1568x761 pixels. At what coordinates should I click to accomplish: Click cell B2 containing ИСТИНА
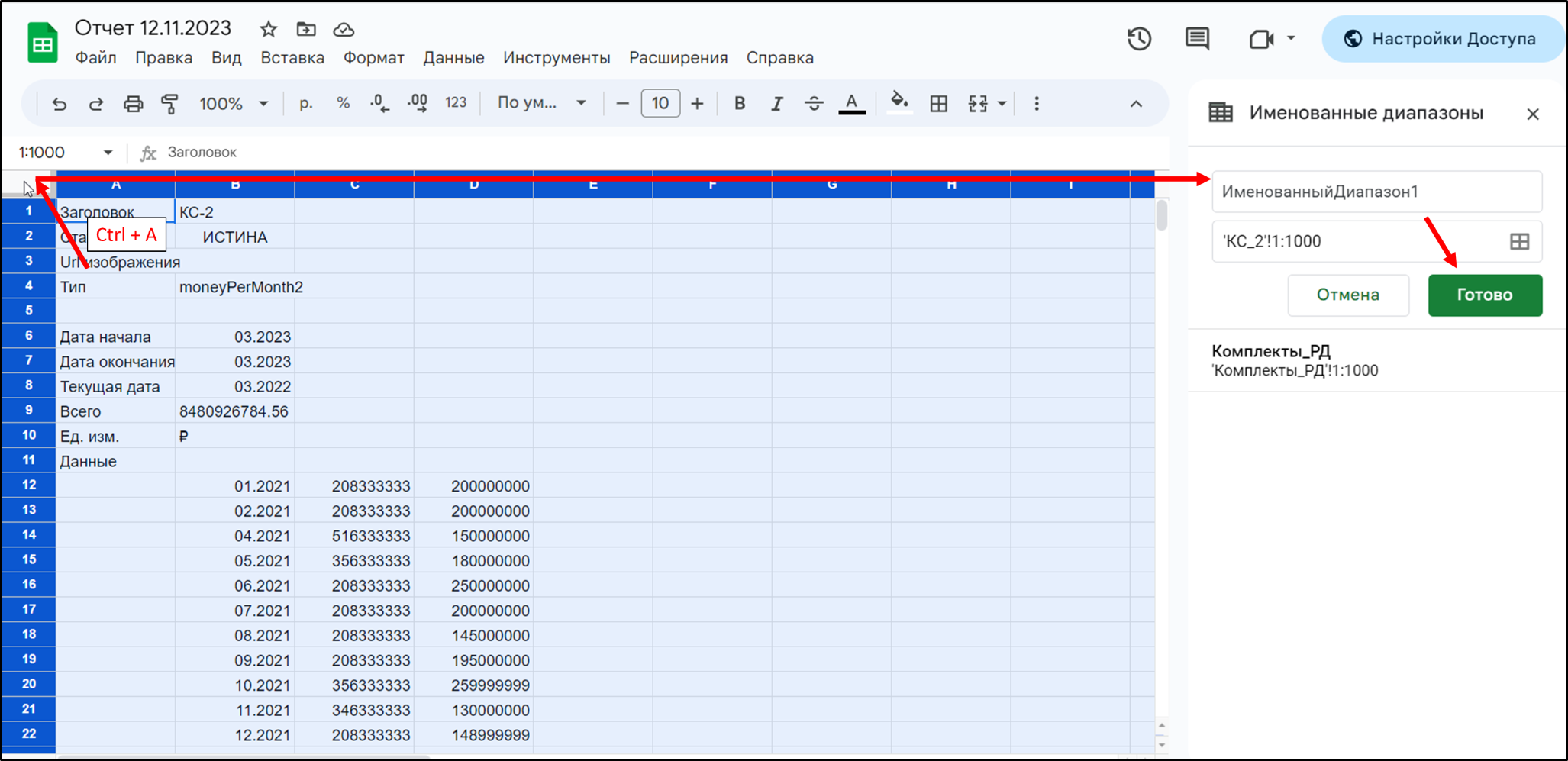tap(235, 237)
